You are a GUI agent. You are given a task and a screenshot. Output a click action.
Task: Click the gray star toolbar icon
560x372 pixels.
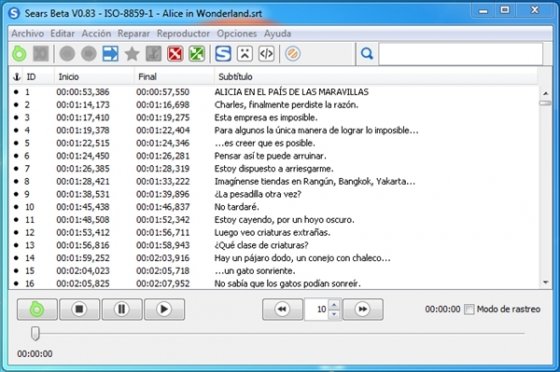click(132, 54)
